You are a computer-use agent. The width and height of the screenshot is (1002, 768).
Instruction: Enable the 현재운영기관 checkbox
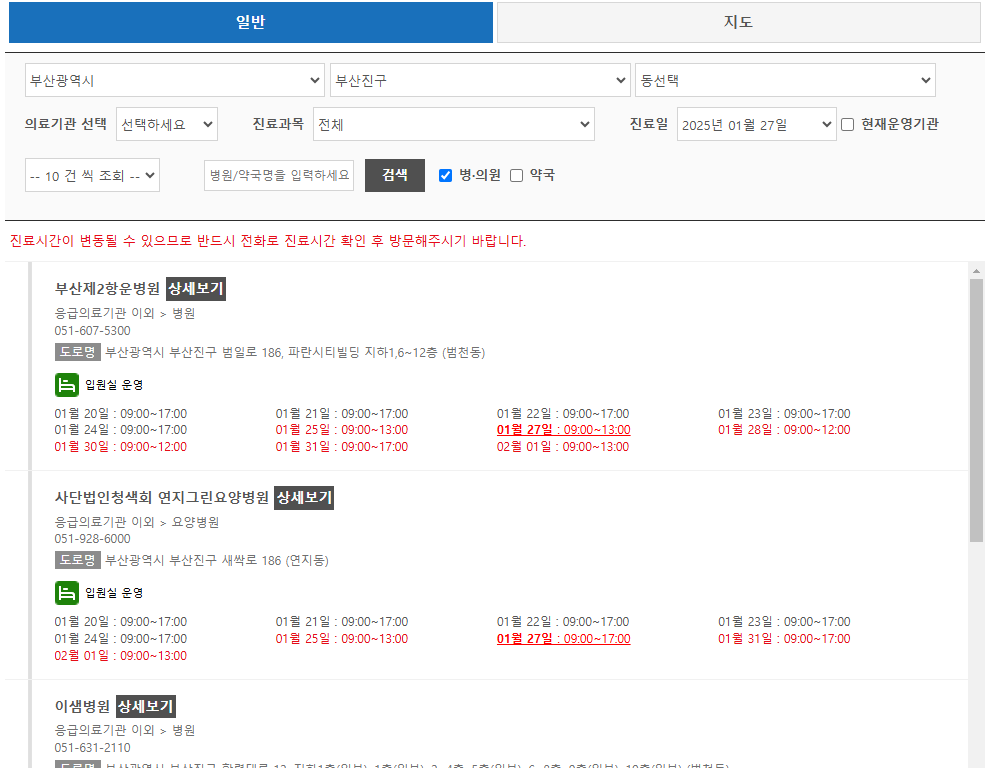click(x=847, y=125)
